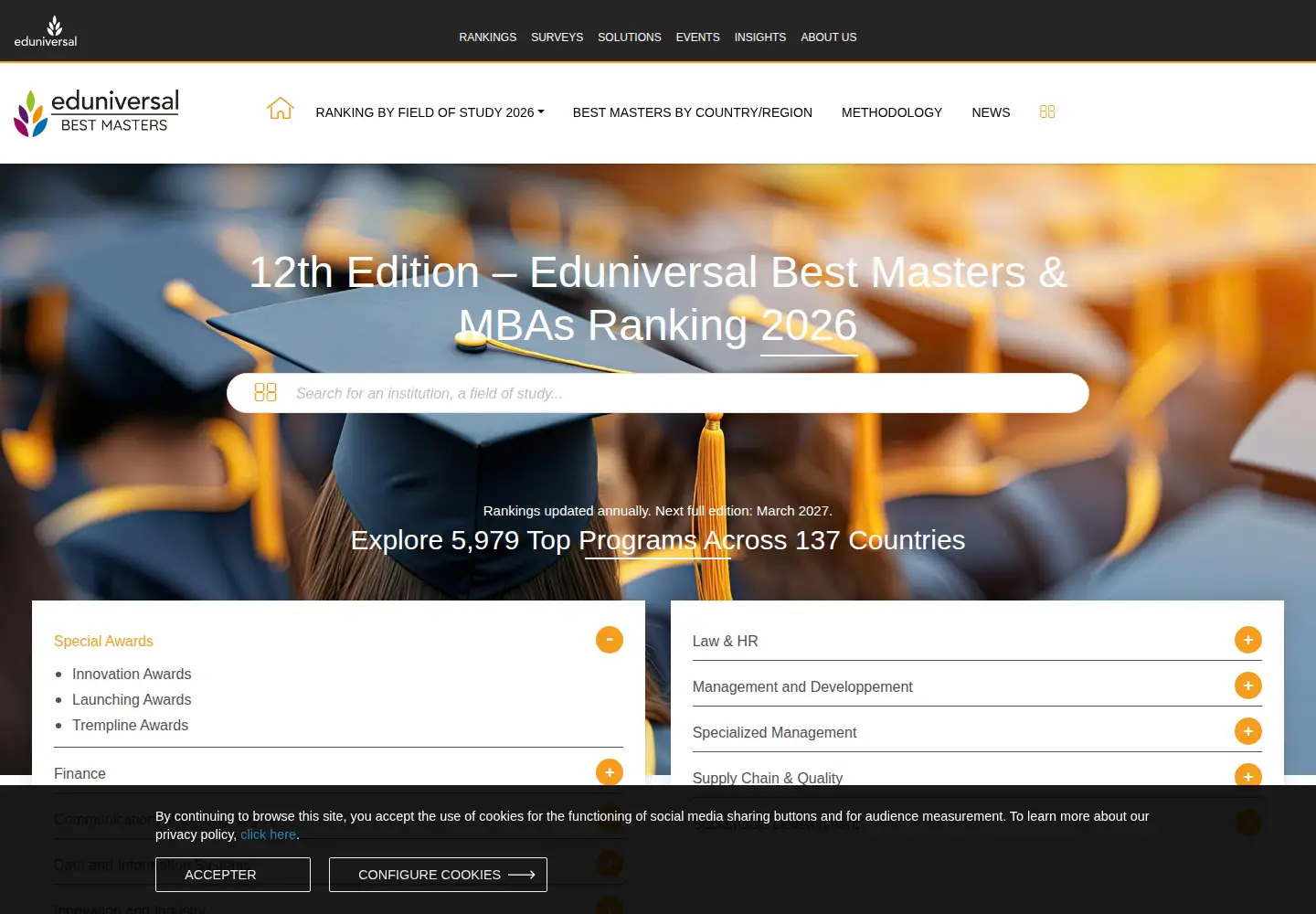Image resolution: width=1316 pixels, height=914 pixels.
Task: Open the grid icon beside News
Action: (x=1047, y=112)
